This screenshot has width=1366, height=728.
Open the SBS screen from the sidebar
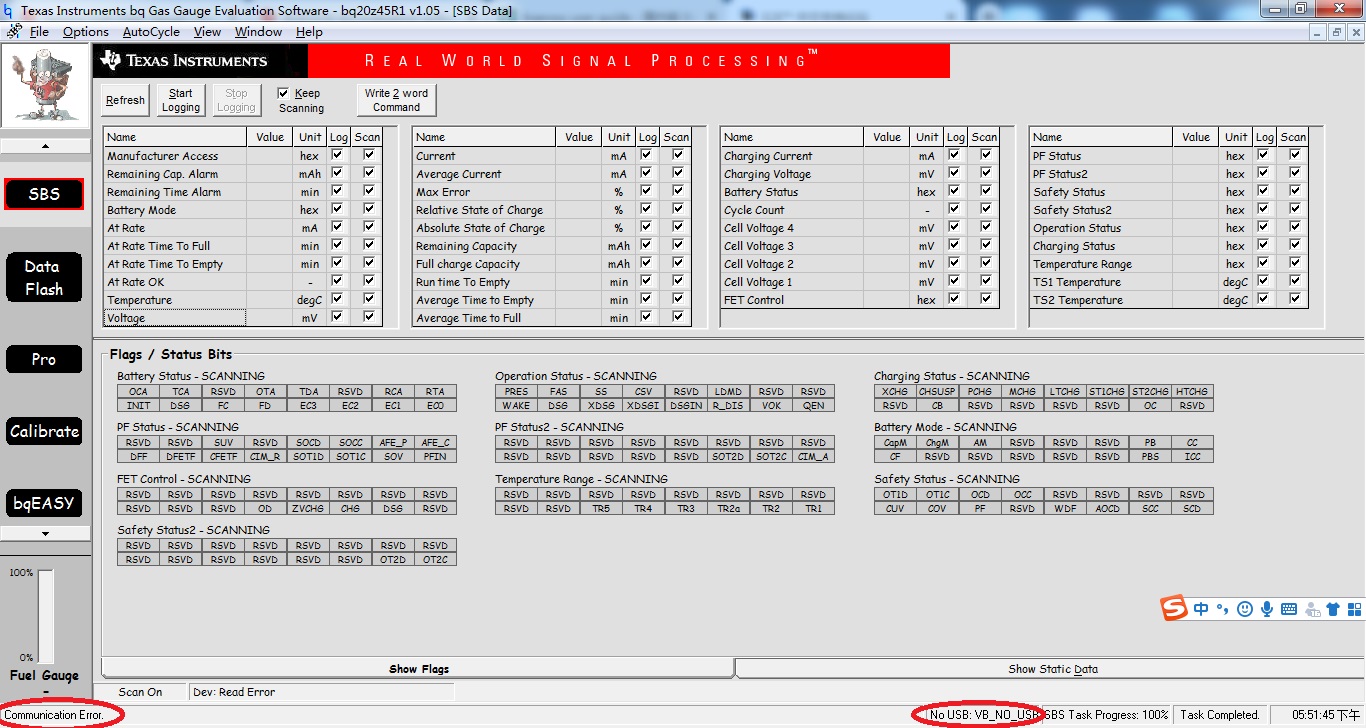[44, 194]
